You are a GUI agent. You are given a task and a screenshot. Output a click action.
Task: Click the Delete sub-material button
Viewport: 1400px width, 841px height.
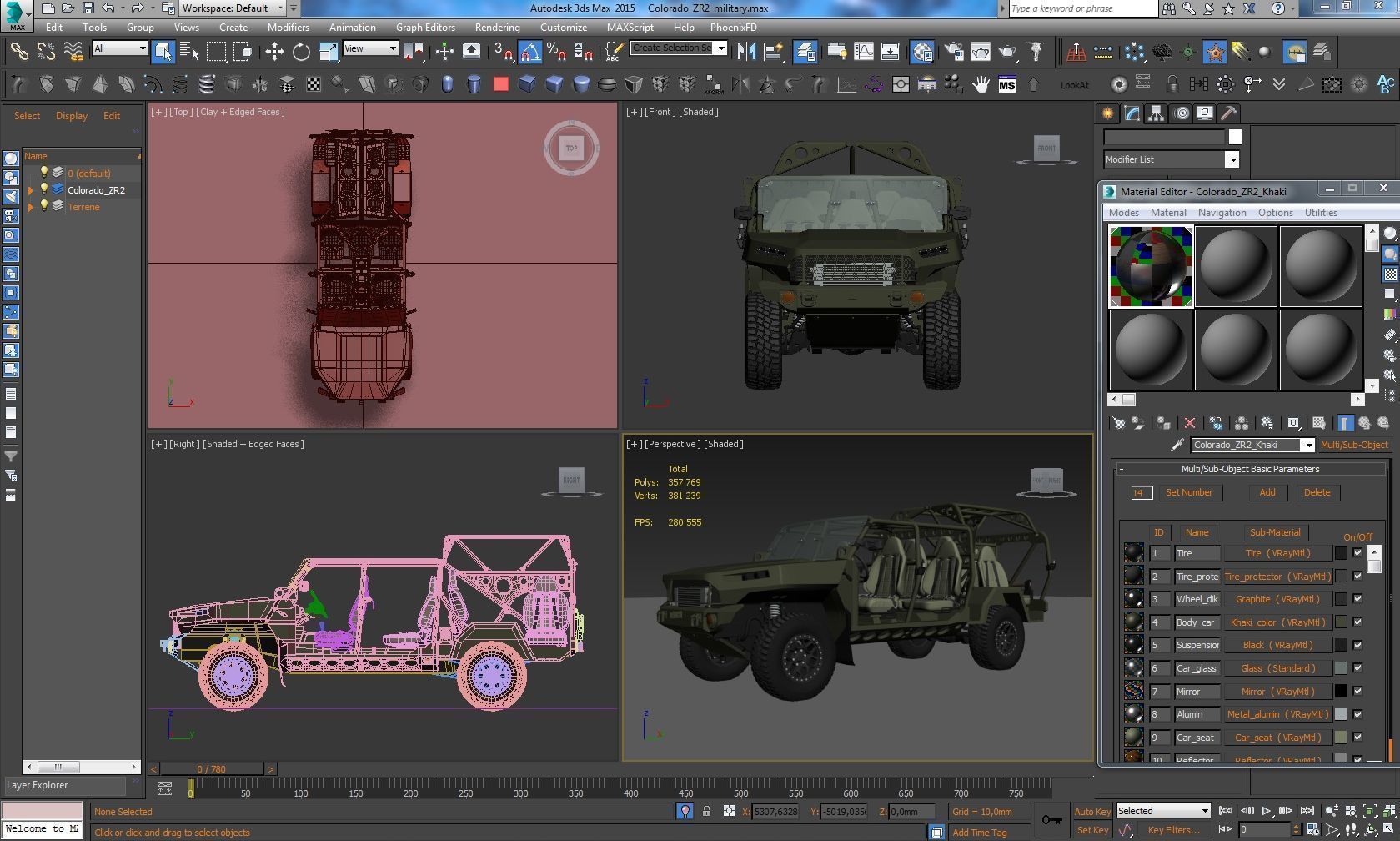pyautogui.click(x=1317, y=492)
